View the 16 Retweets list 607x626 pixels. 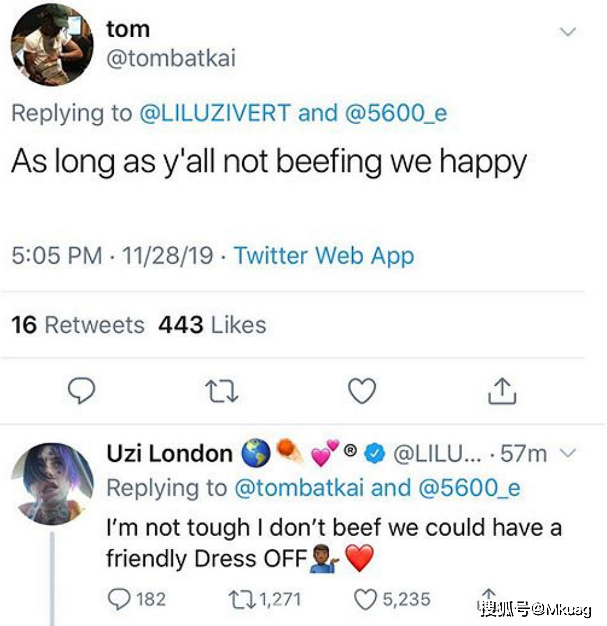pos(78,325)
